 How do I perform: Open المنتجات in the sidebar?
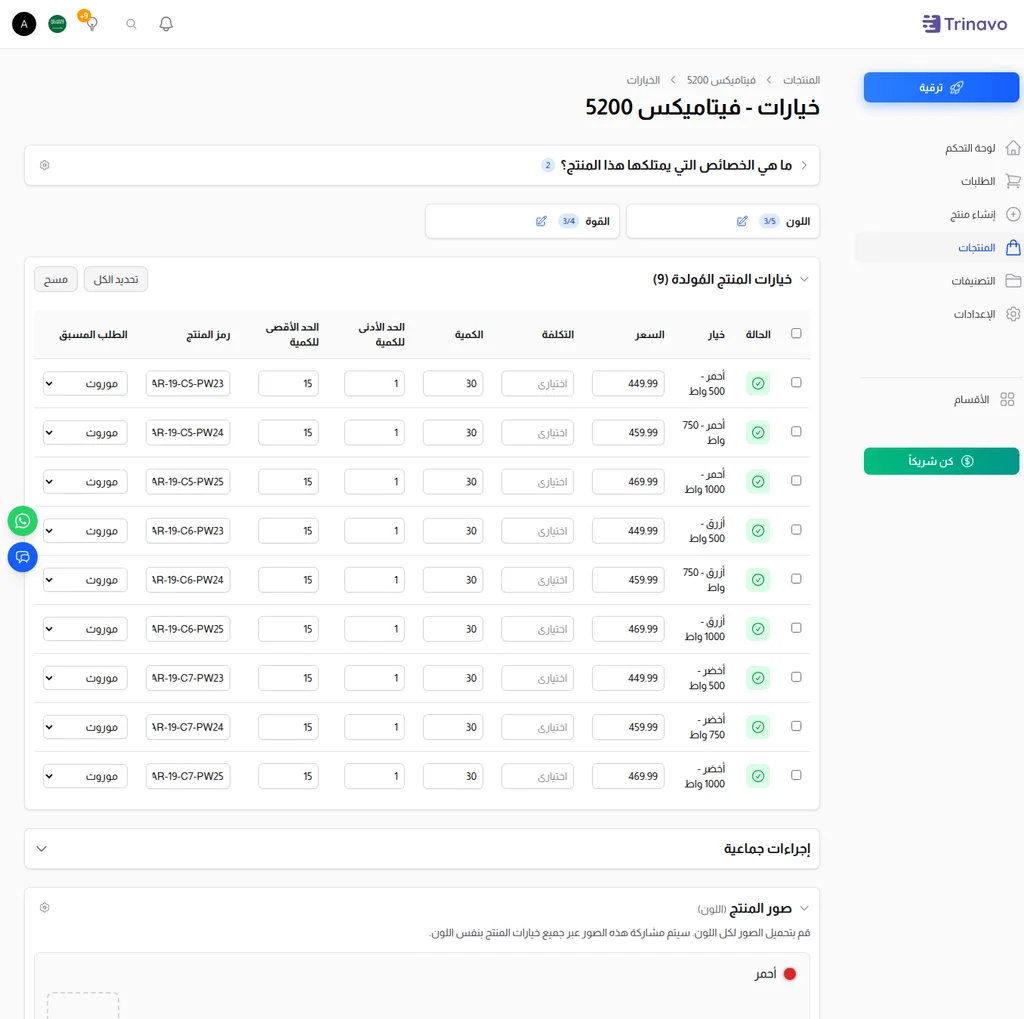pos(976,248)
